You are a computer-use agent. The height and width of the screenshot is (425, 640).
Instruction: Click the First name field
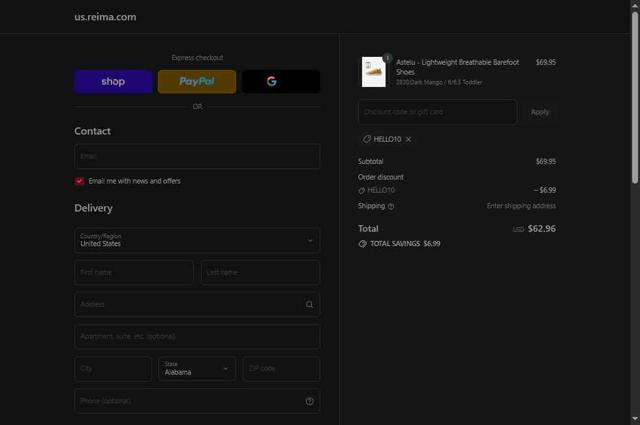[x=134, y=272]
